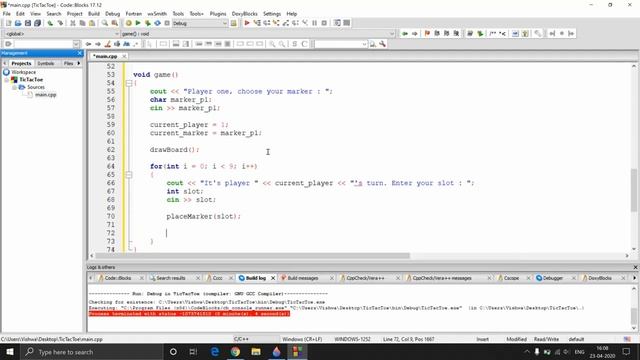
Task: Click the Toggle bookmark flag icon
Action: 427,33
